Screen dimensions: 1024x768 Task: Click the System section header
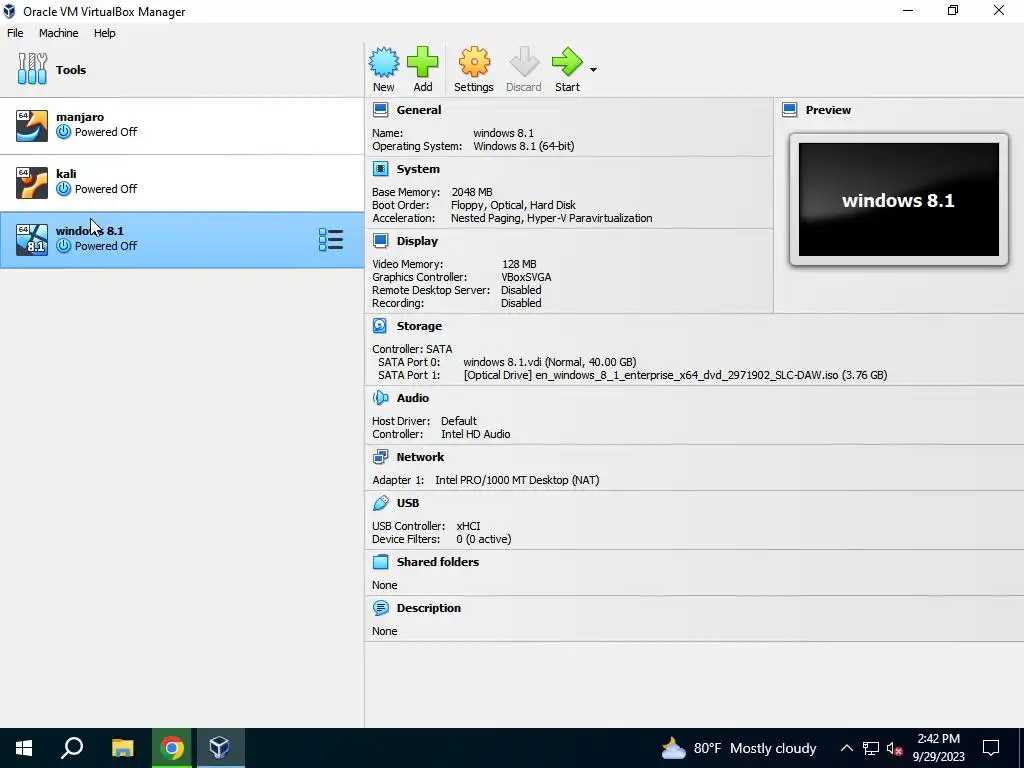click(418, 169)
